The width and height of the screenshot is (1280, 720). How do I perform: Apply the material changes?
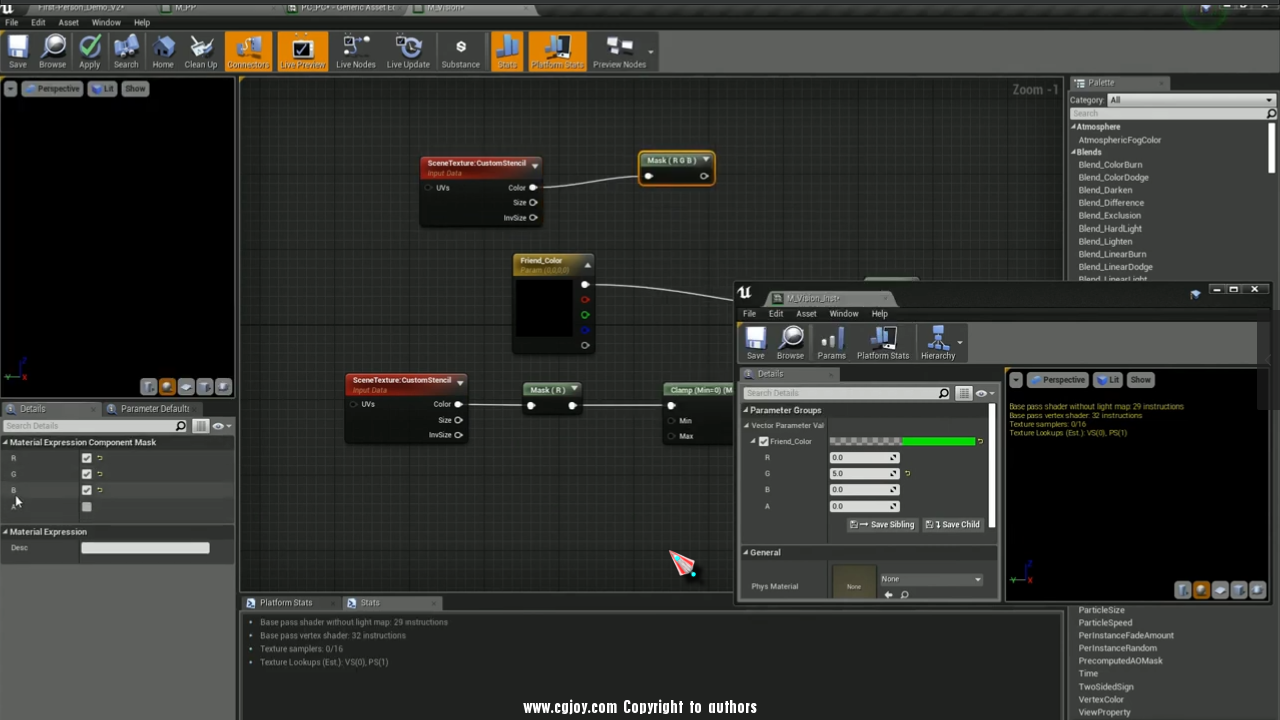point(89,52)
